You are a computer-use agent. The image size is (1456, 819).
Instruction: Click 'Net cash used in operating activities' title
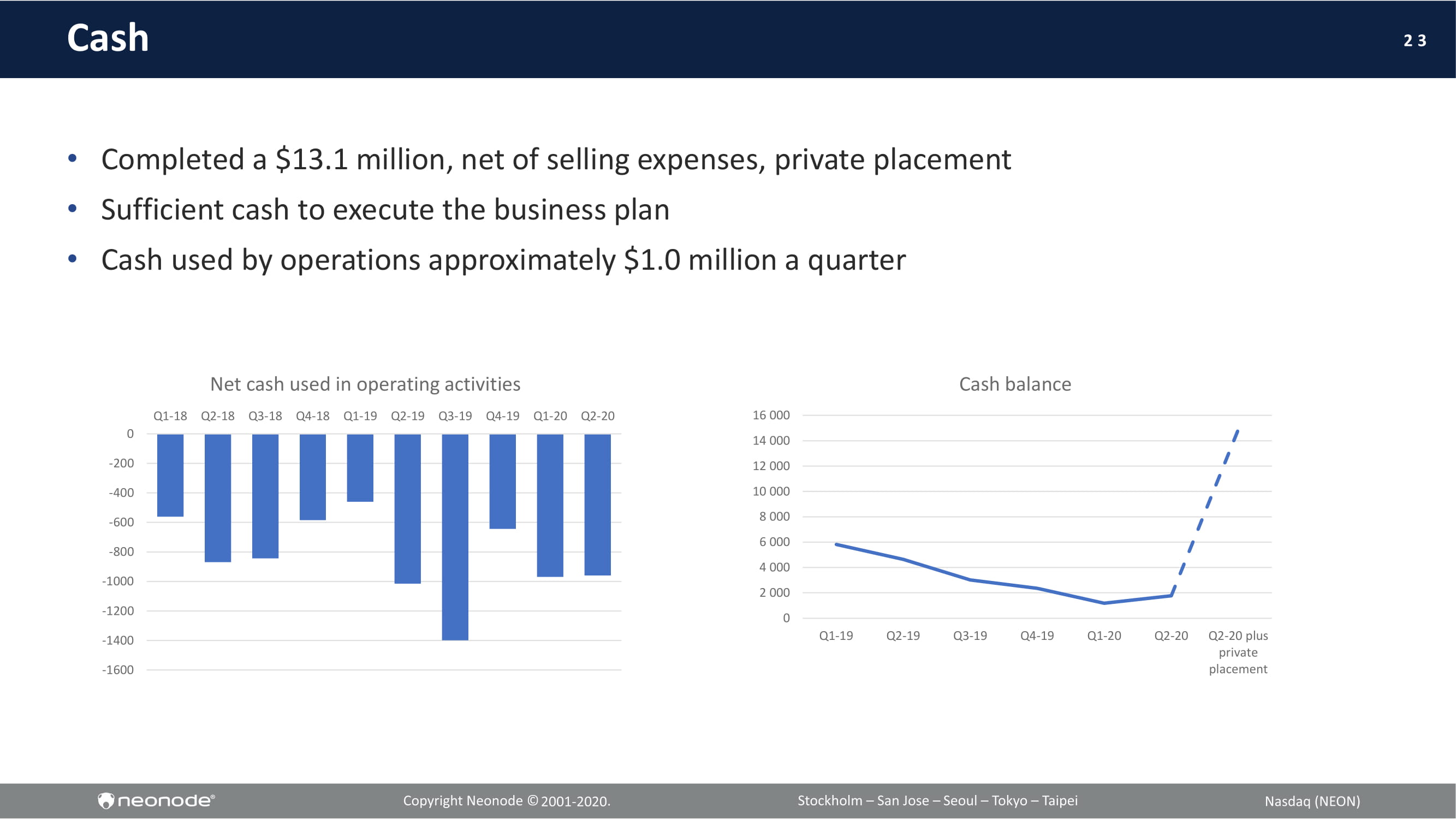coord(365,384)
